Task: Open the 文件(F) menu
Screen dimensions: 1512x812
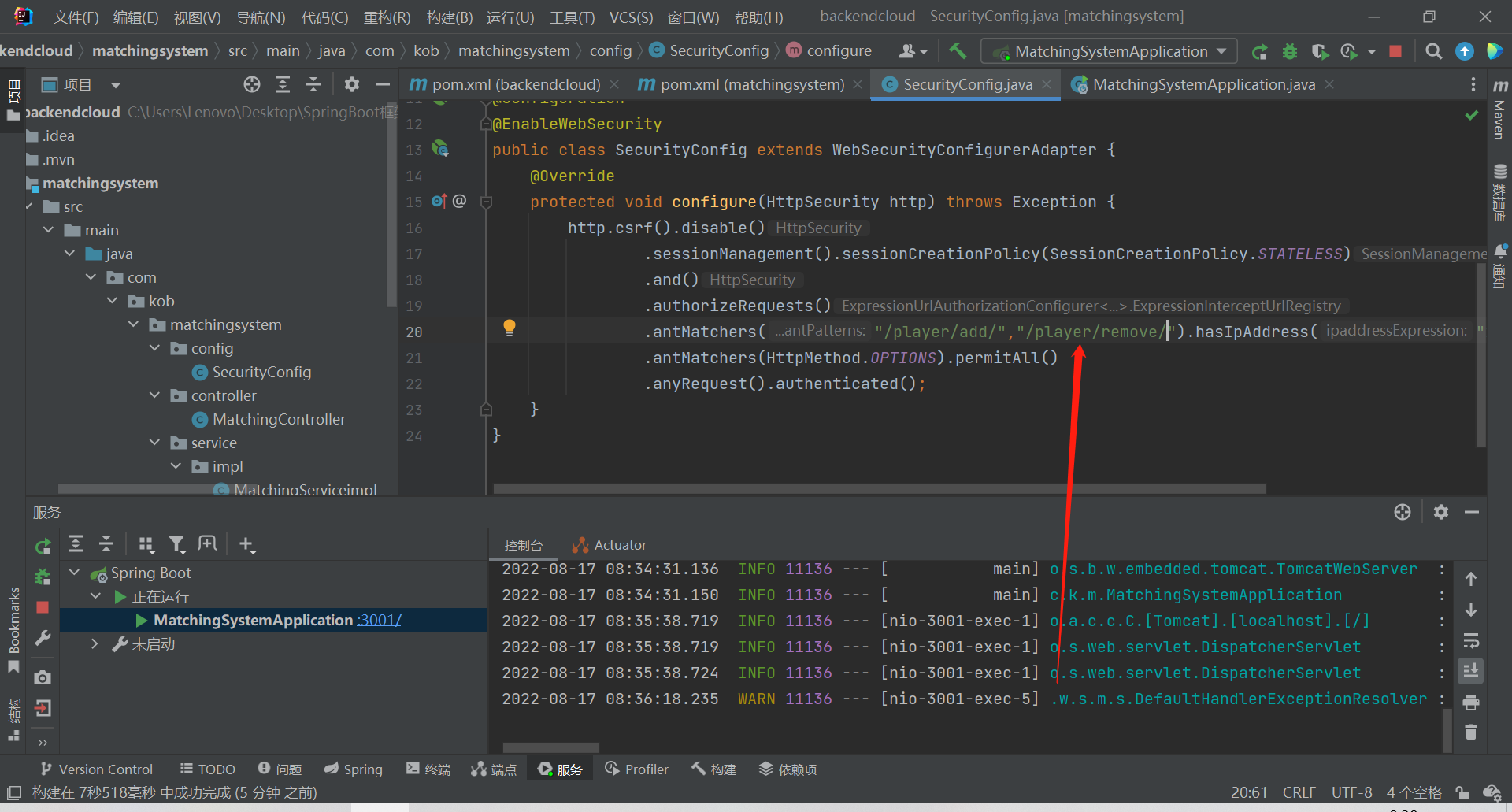Action: (x=76, y=17)
